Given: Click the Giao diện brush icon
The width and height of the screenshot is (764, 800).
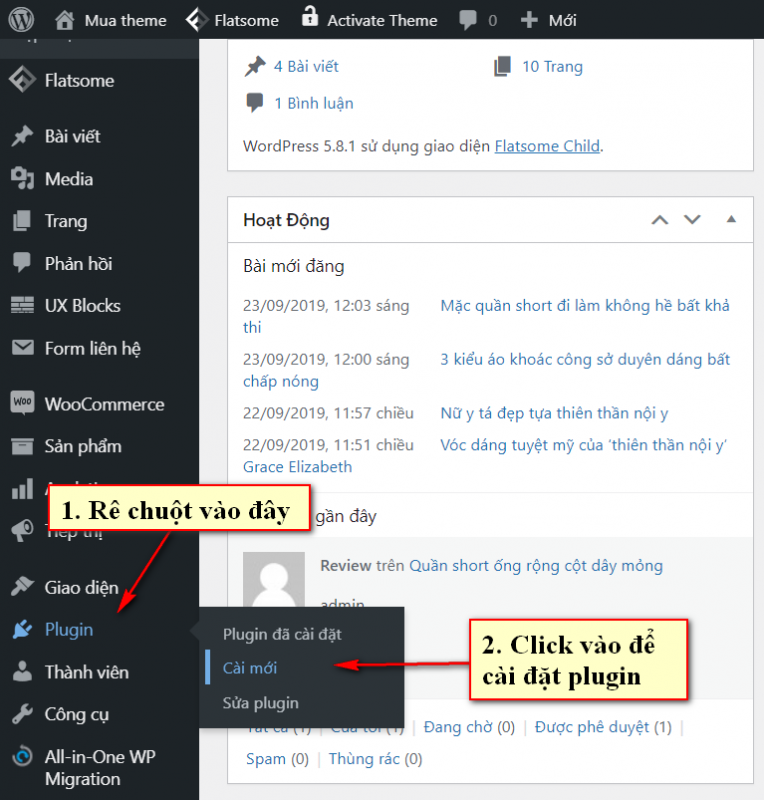Looking at the screenshot, I should click(22, 587).
